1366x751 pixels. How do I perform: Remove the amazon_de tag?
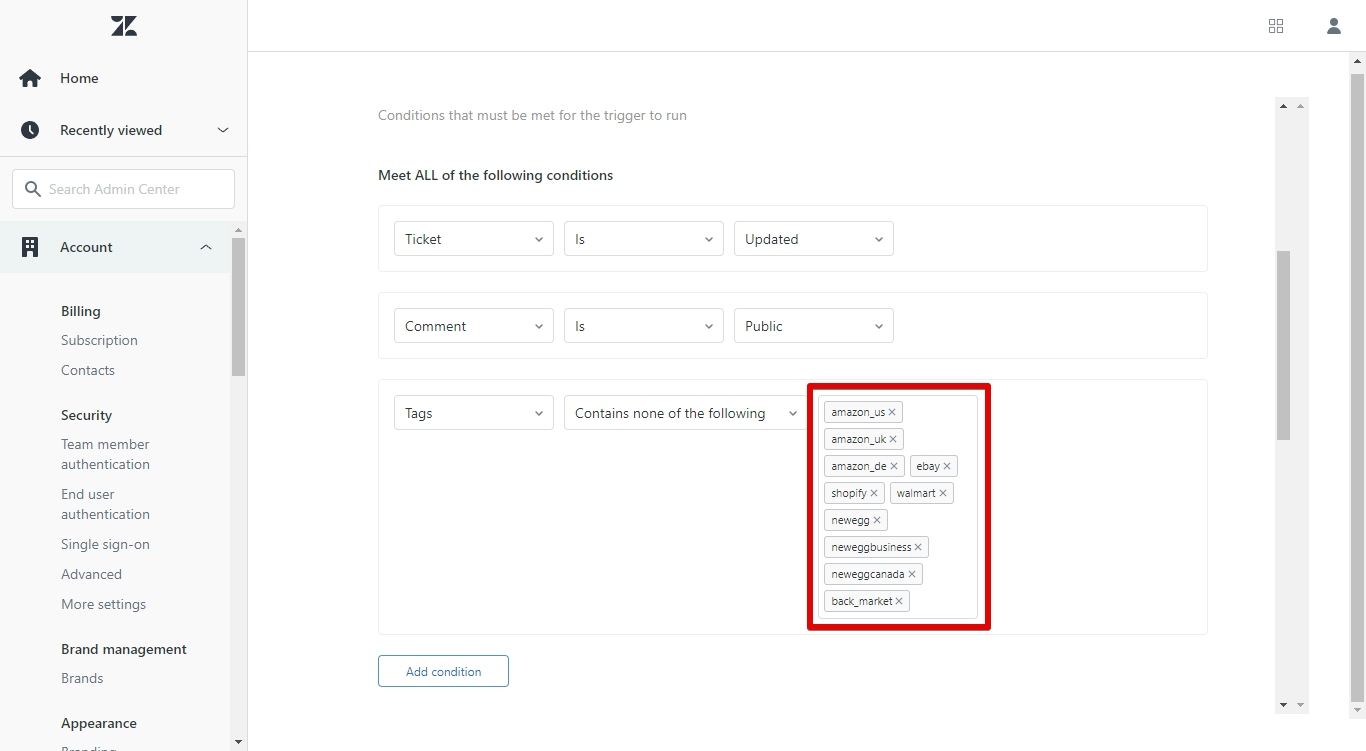tap(894, 466)
